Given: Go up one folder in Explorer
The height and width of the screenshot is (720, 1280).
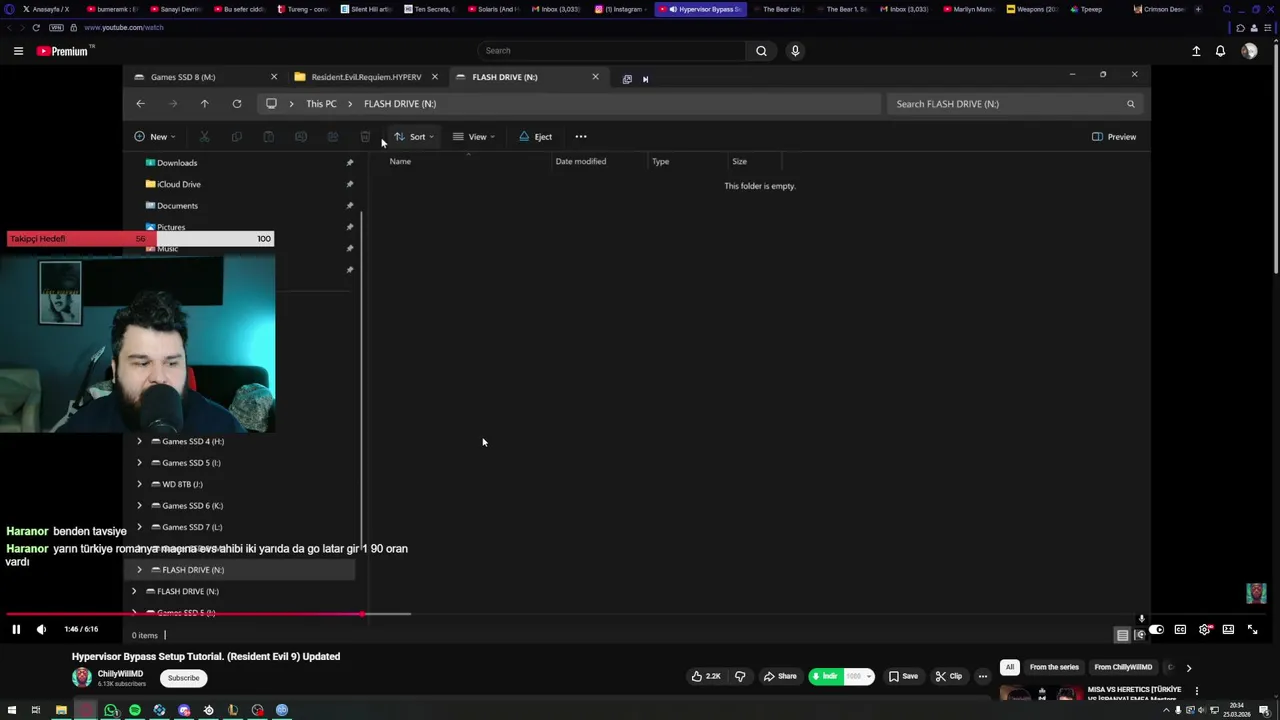Looking at the screenshot, I should [204, 104].
